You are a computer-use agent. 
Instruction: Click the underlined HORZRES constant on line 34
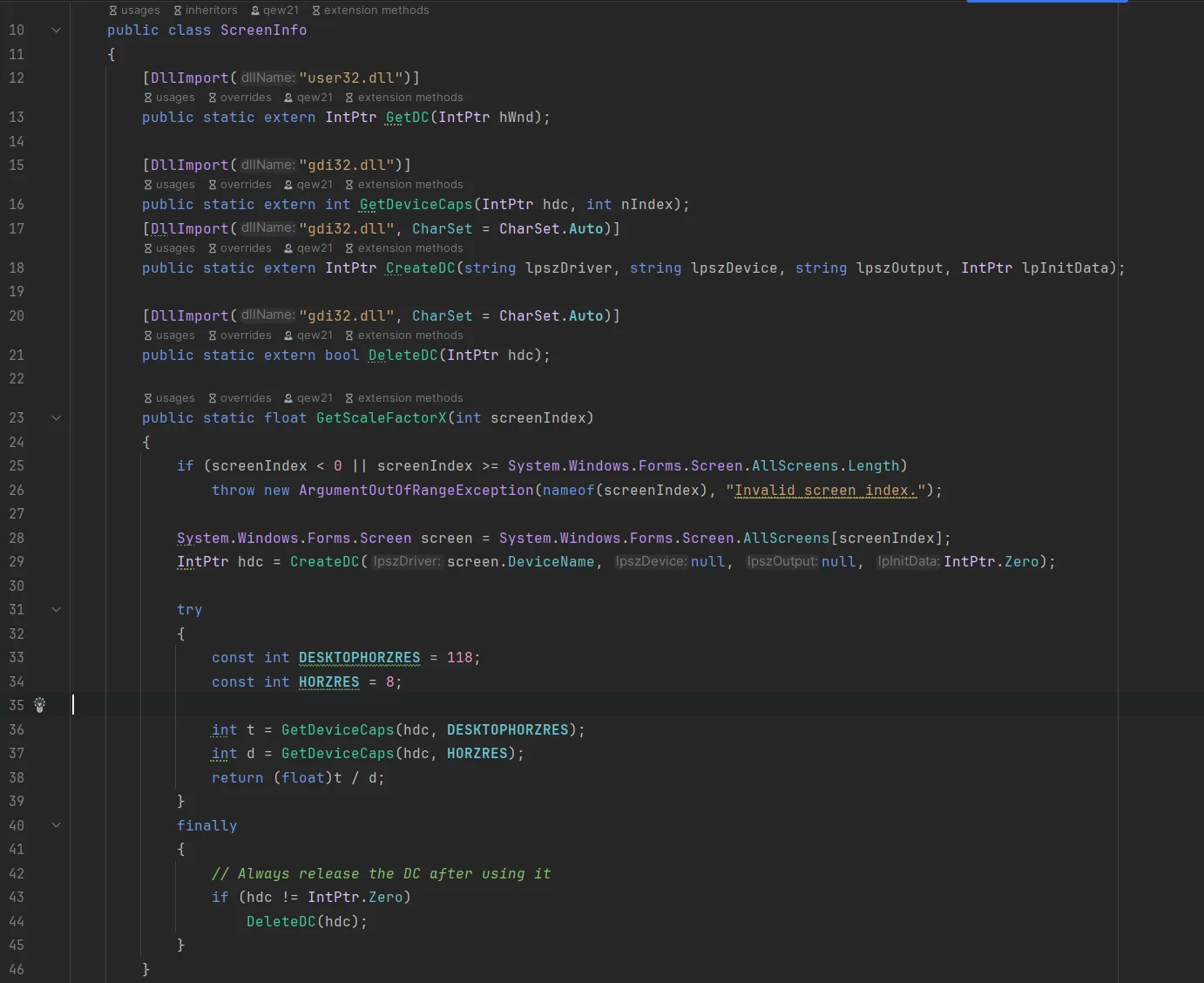pos(328,682)
